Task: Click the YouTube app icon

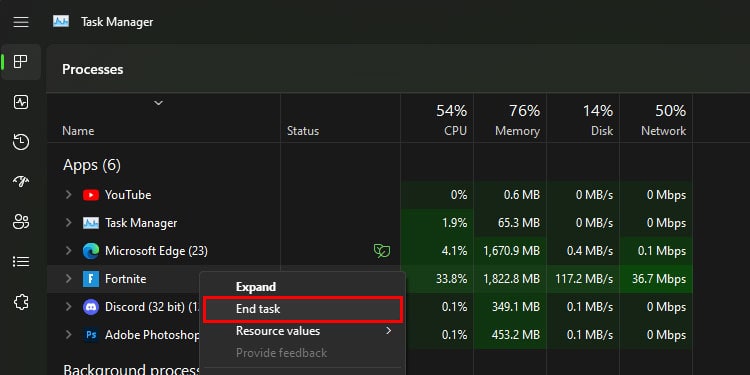Action: pyautogui.click(x=90, y=195)
